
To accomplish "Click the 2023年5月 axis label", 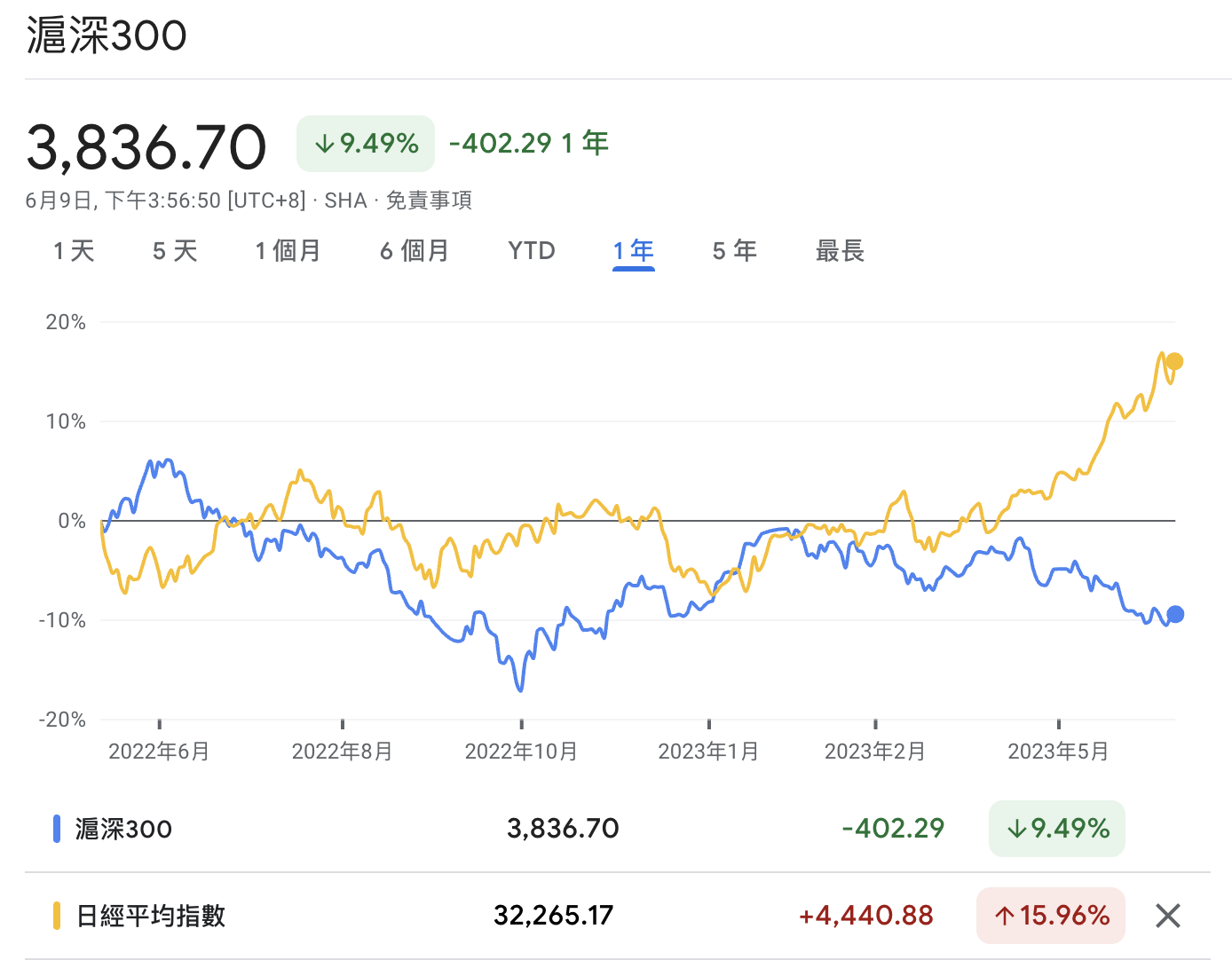I will point(1059,752).
